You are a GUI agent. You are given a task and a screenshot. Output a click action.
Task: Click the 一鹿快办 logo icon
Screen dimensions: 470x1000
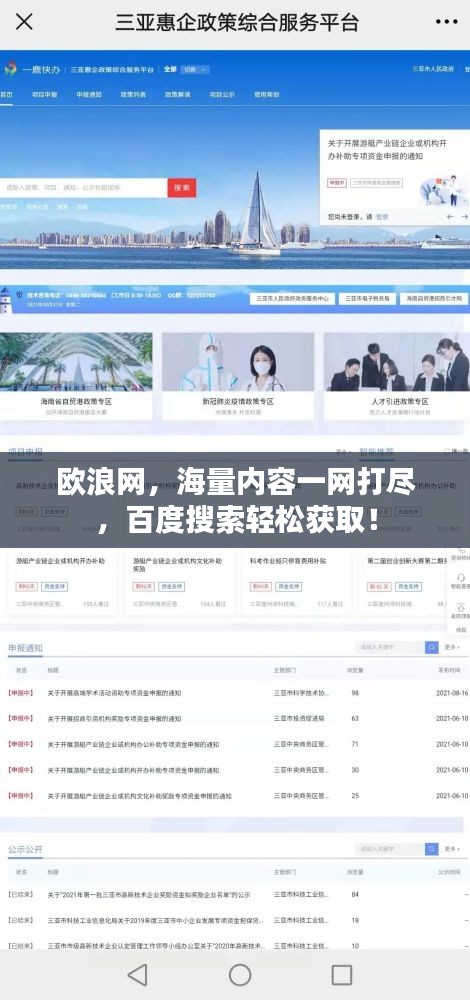click(10, 68)
